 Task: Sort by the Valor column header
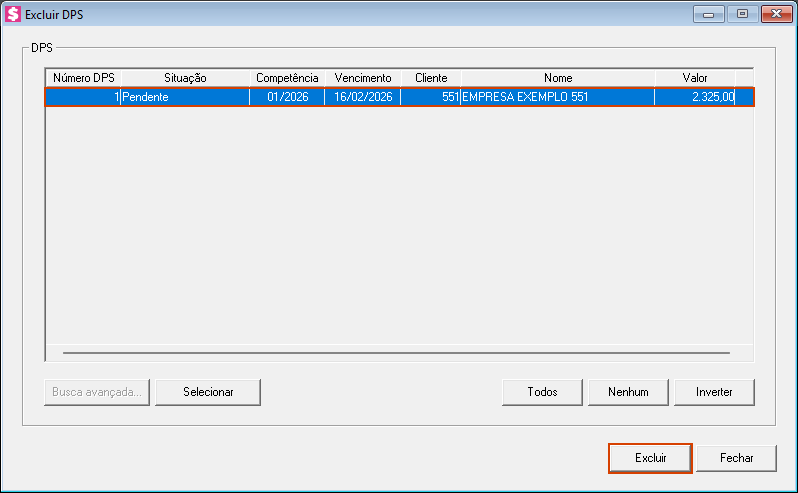pos(695,78)
